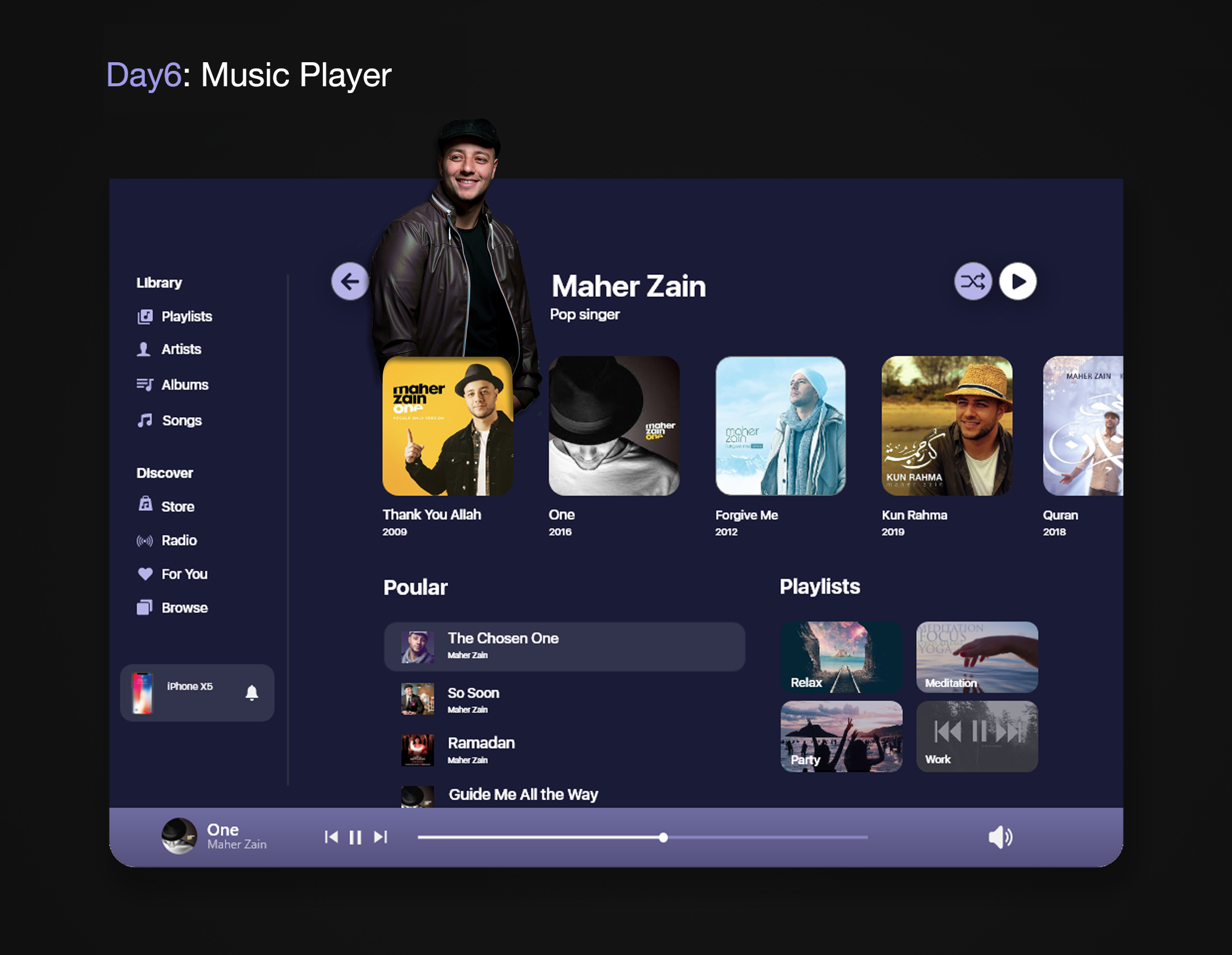Click the Artists person icon
The image size is (1232, 955).
(144, 349)
